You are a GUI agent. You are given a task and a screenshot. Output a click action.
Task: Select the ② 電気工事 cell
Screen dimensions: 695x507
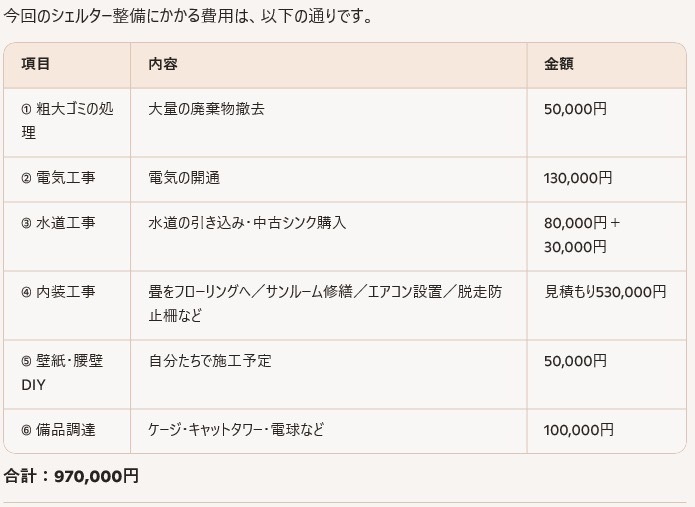click(58, 178)
